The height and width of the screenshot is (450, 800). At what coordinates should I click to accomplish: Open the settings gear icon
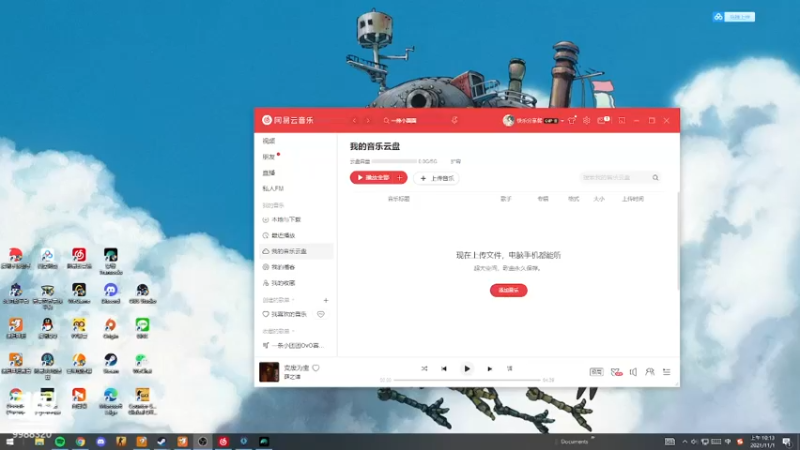(587, 120)
